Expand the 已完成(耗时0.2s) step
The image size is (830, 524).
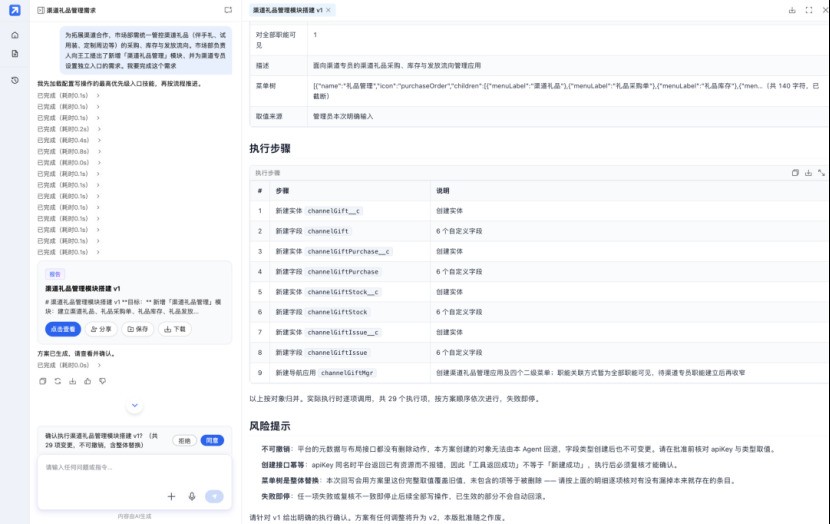coord(69,129)
